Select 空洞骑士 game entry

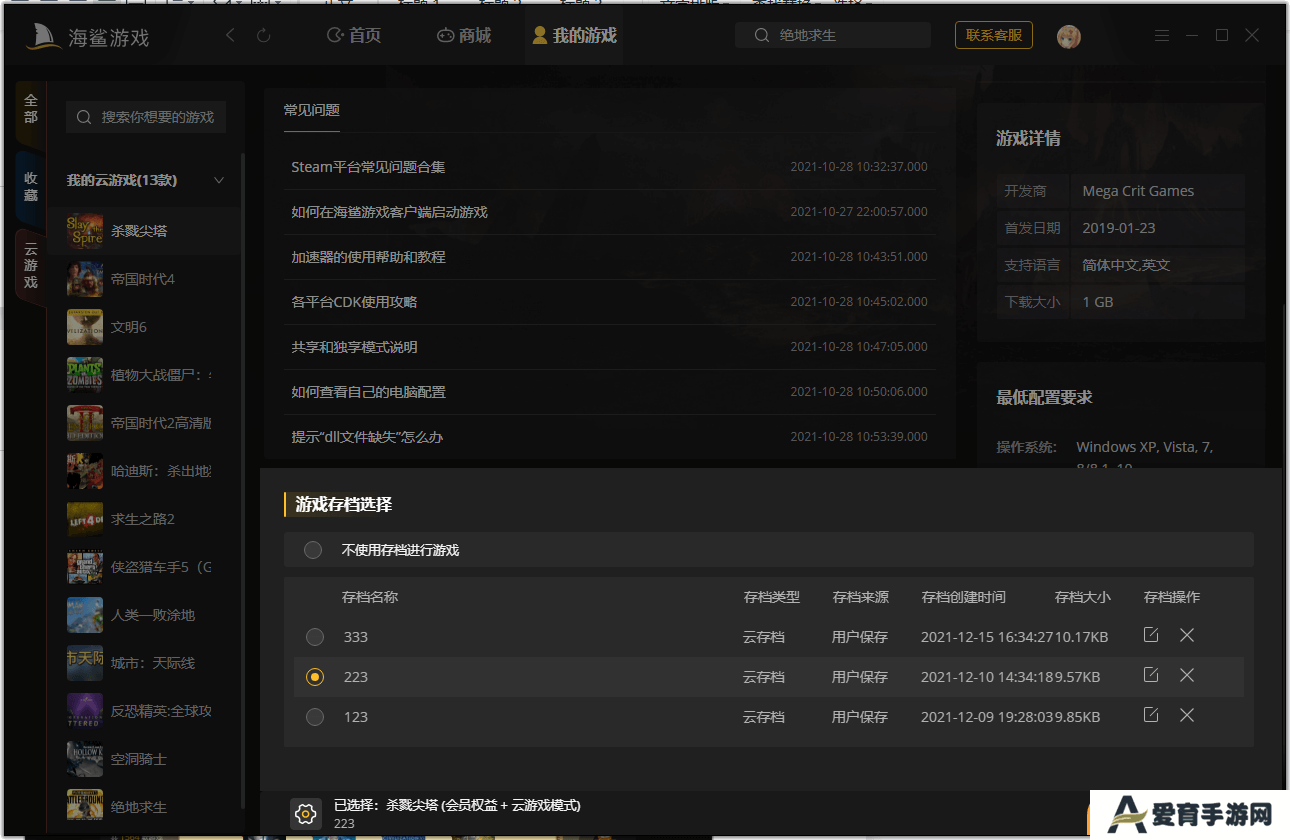(x=146, y=759)
